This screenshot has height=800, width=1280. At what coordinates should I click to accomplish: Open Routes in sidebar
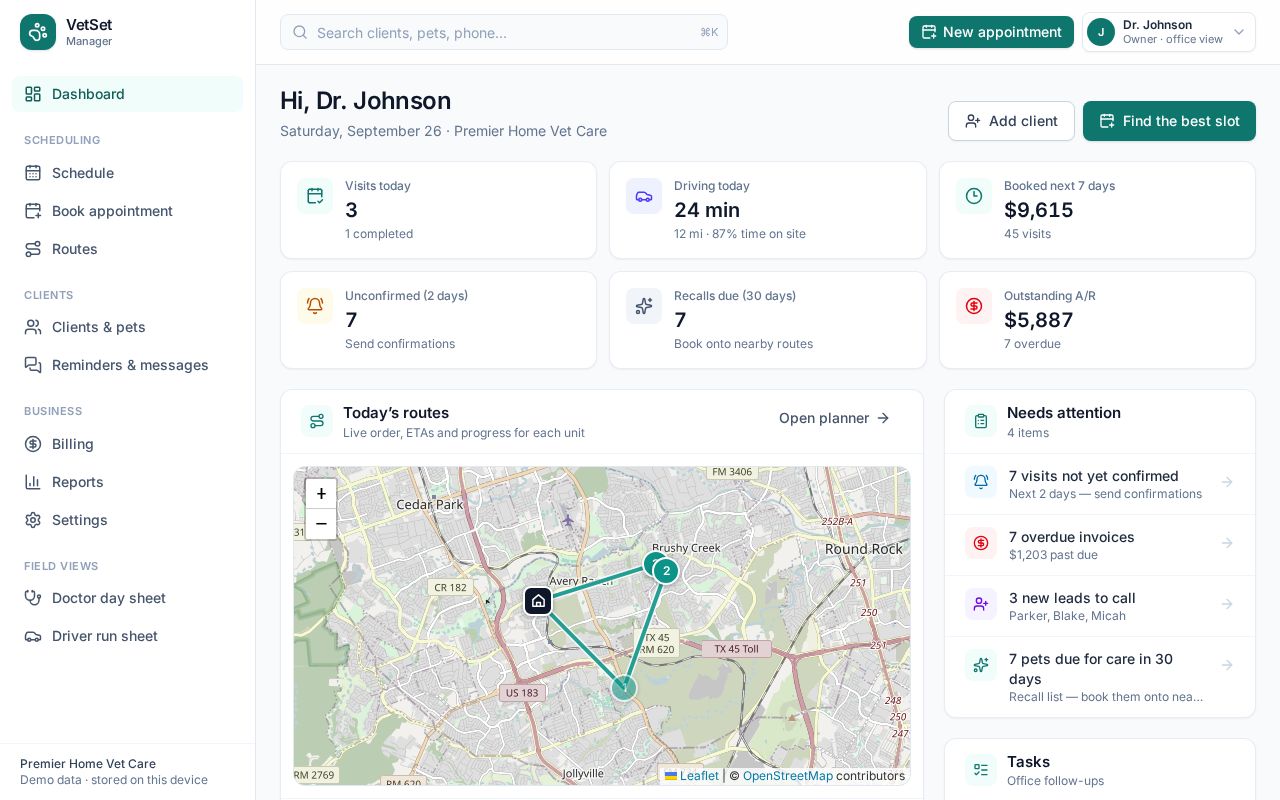(128, 249)
